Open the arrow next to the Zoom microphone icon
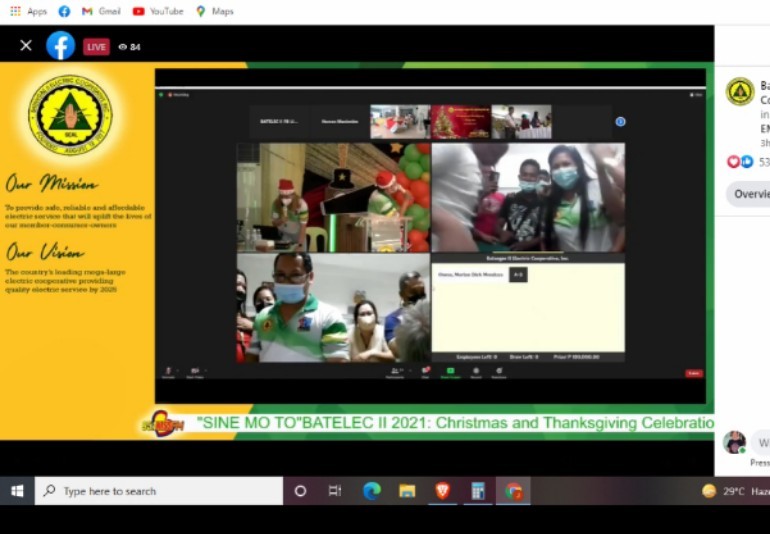The image size is (770, 534). [x=177, y=371]
